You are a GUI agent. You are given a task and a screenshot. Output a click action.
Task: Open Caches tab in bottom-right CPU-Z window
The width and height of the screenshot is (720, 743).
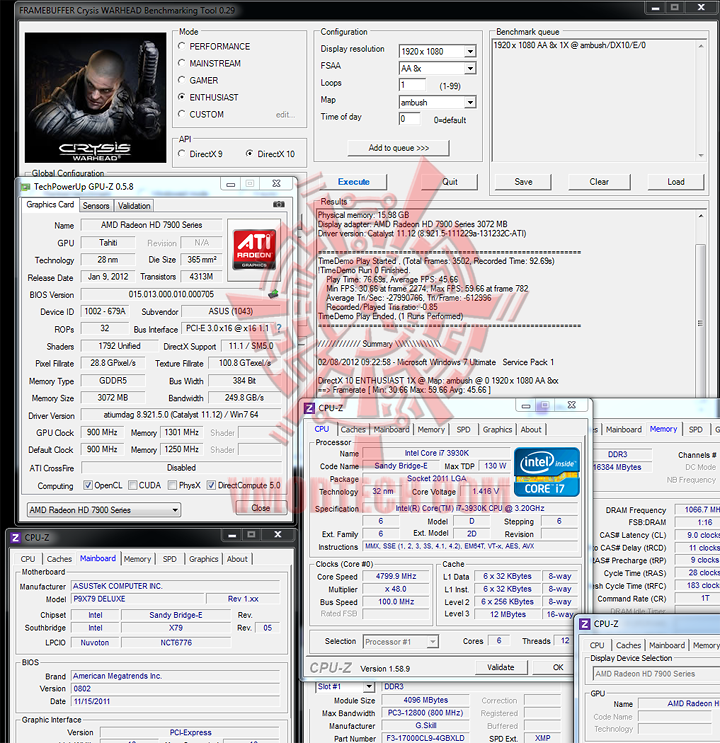(x=629, y=645)
